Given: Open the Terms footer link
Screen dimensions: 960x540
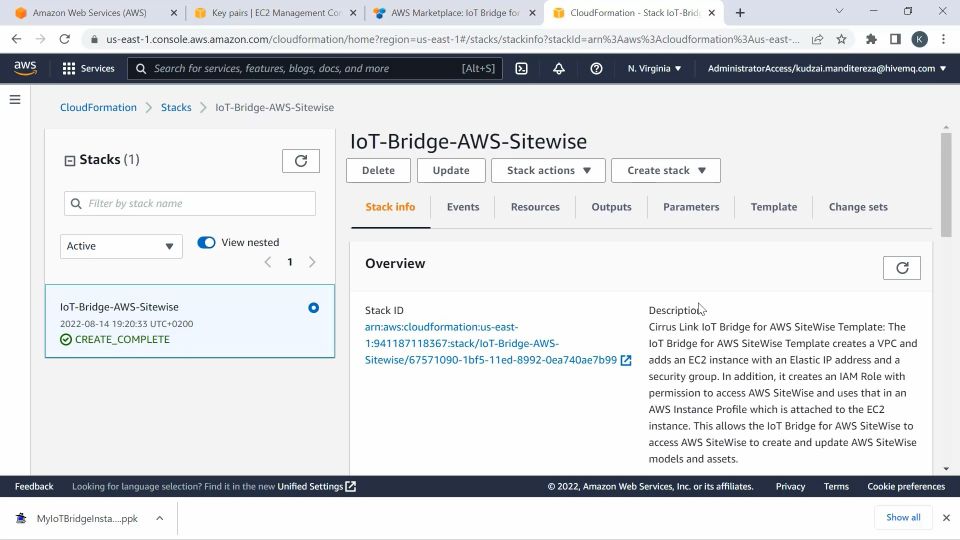Looking at the screenshot, I should (x=836, y=486).
